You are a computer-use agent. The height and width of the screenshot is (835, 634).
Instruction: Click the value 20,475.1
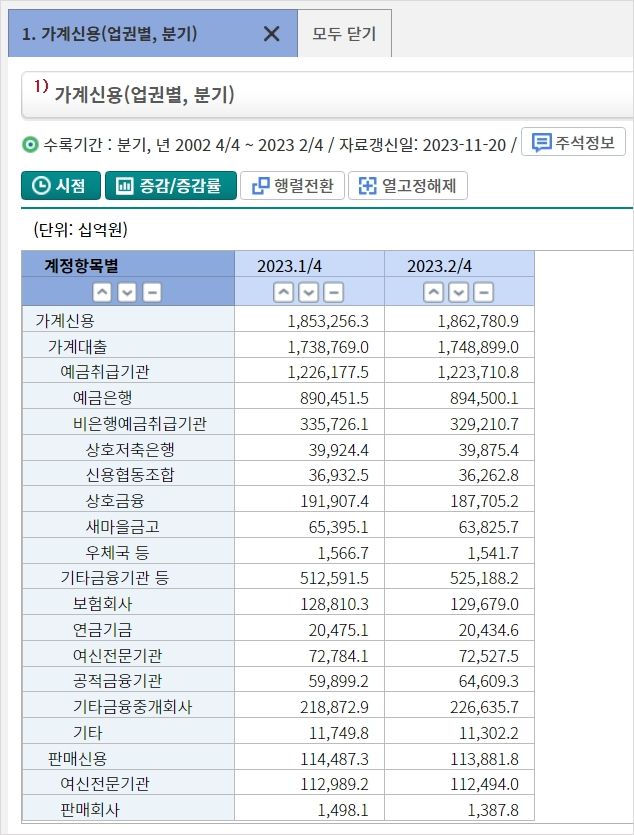pyautogui.click(x=339, y=631)
